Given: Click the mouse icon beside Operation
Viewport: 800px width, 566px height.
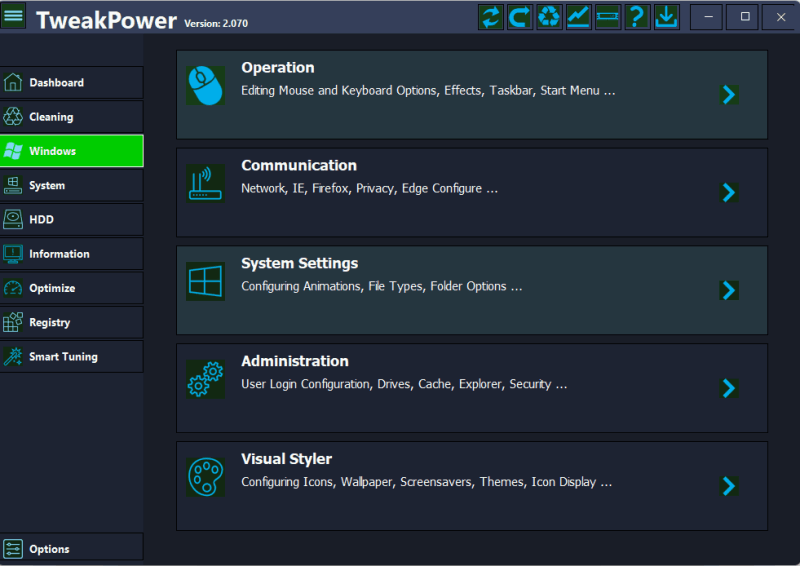Looking at the screenshot, I should (x=205, y=85).
